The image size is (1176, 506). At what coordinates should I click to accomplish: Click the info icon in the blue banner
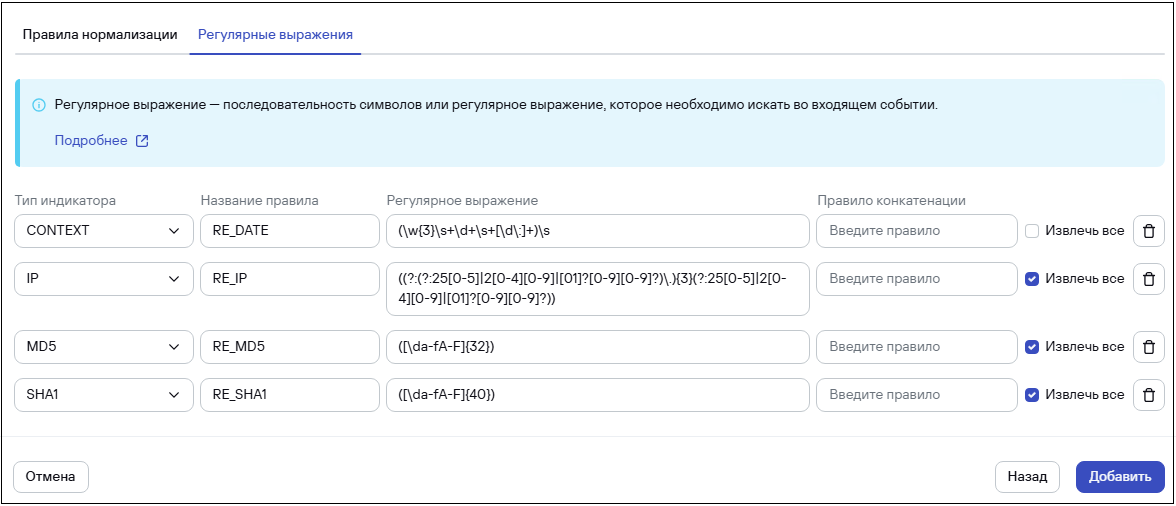[x=39, y=105]
